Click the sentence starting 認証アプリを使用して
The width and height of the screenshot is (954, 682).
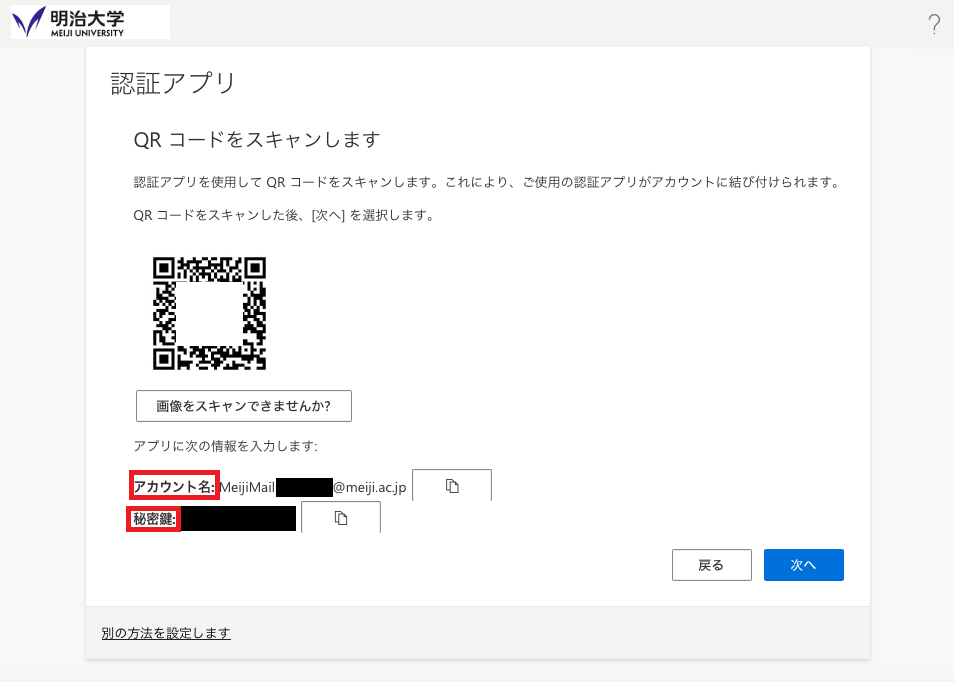pos(487,182)
